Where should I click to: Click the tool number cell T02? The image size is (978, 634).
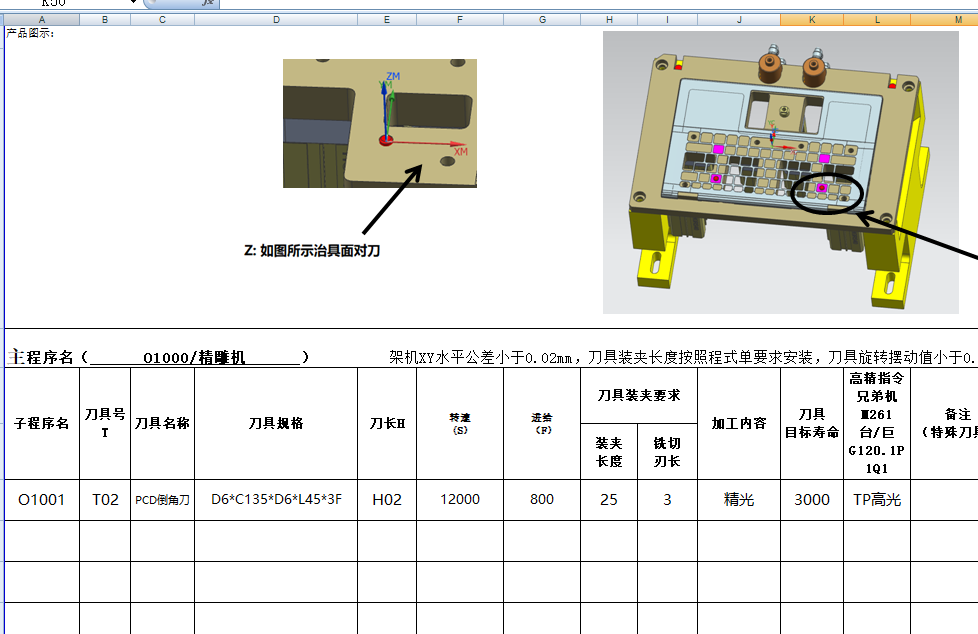104,500
